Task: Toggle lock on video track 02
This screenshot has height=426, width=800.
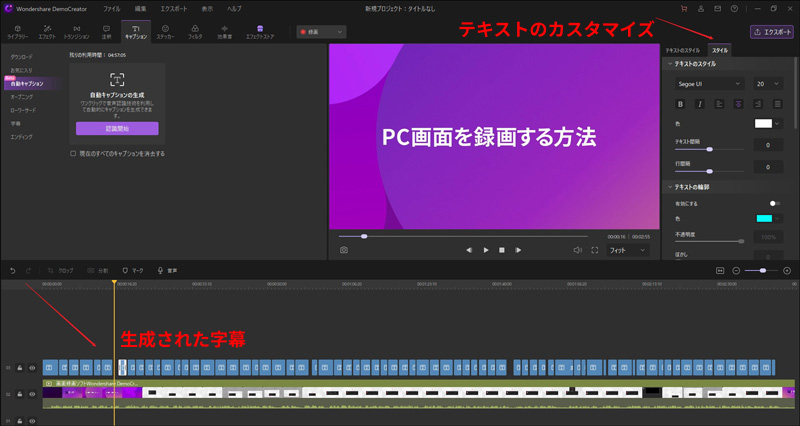Action: pyautogui.click(x=20, y=394)
